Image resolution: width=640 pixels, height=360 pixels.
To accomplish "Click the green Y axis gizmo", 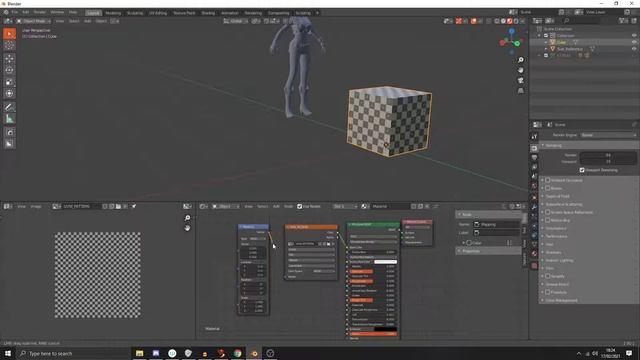I will pyautogui.click(x=517, y=43).
